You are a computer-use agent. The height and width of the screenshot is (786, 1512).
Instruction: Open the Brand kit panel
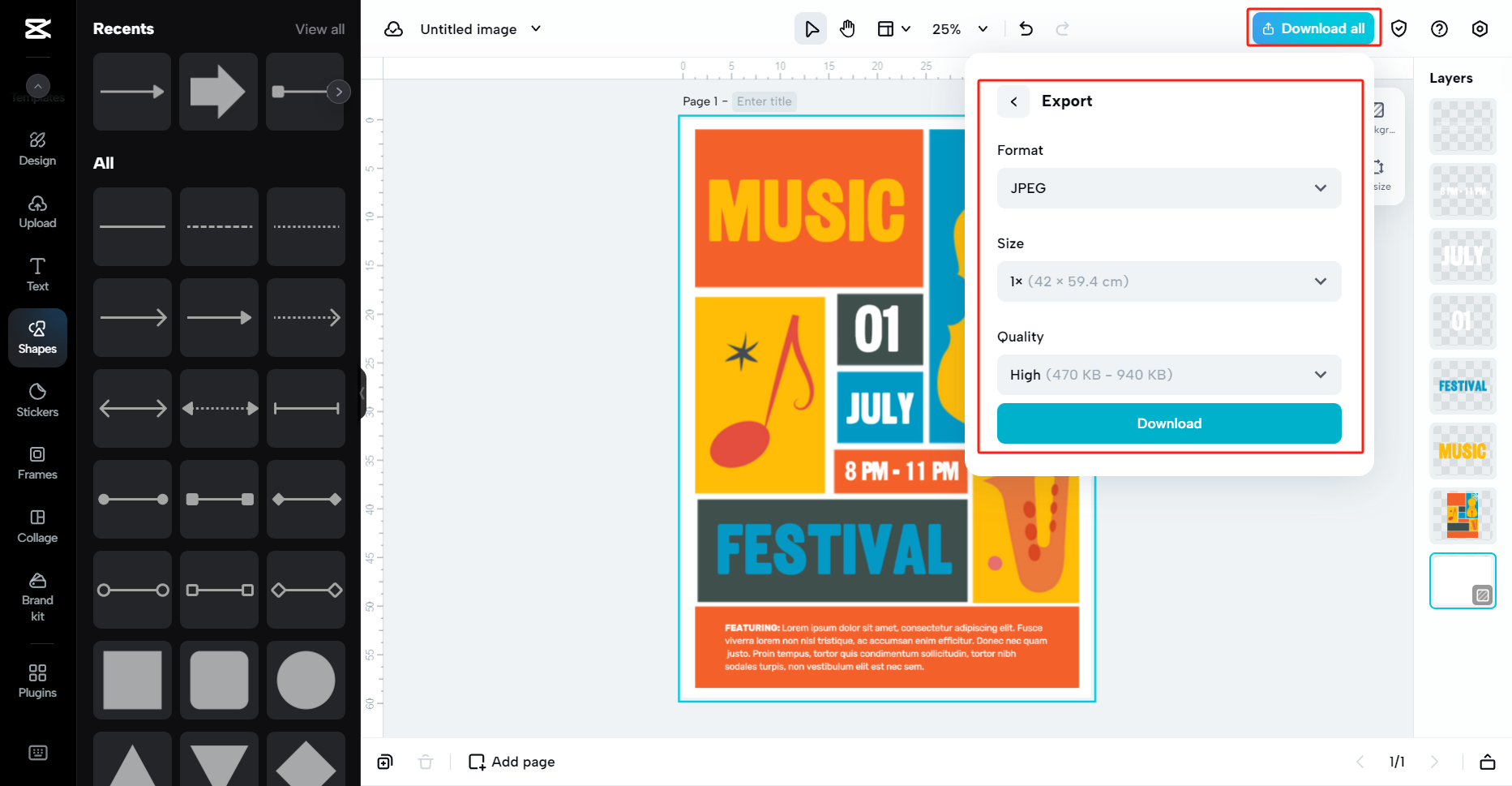(x=37, y=597)
